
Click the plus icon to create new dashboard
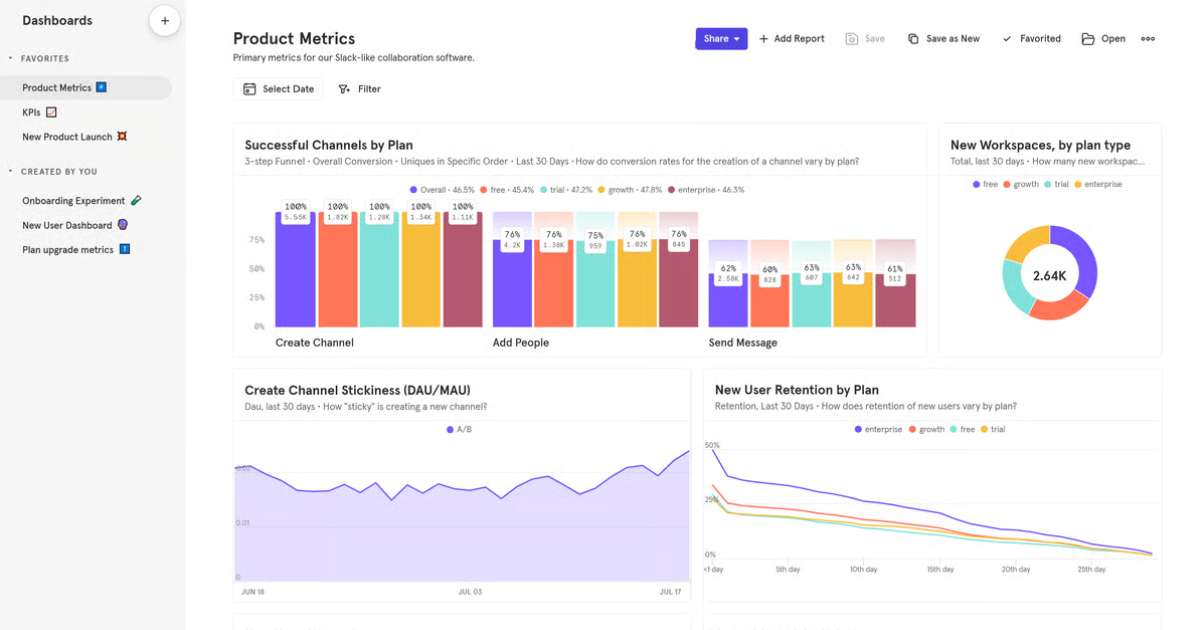pyautogui.click(x=165, y=21)
